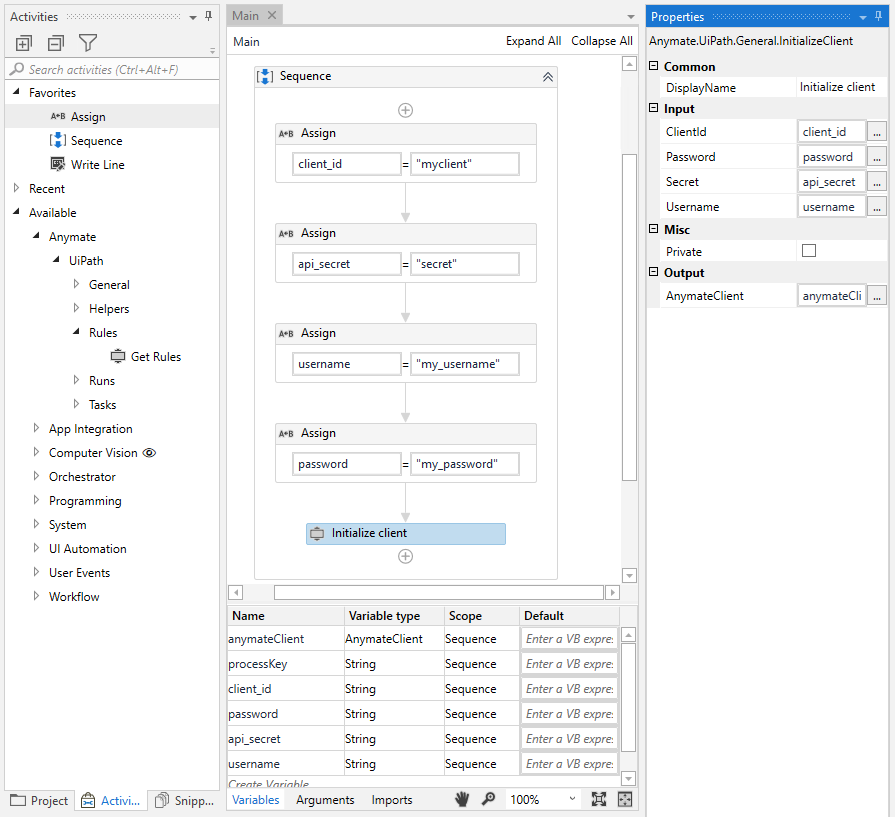Open the ellipsis button for ClientId
Viewport: 895px width, 817px height.
pos(876,132)
